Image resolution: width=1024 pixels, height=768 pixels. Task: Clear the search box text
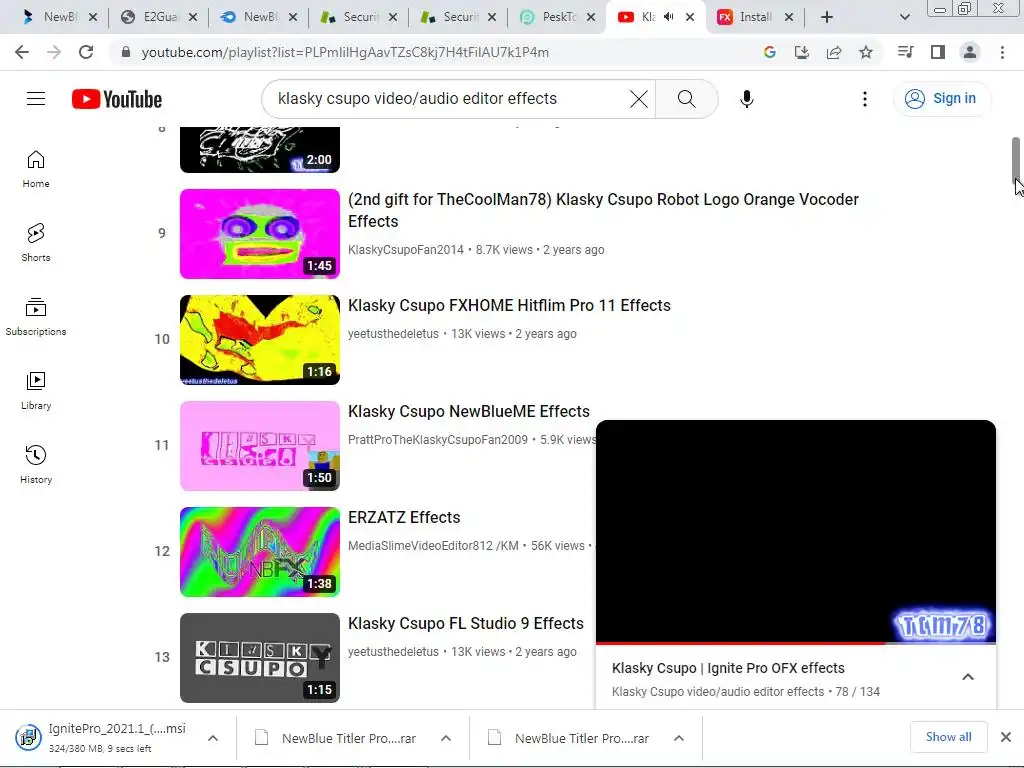click(x=639, y=99)
